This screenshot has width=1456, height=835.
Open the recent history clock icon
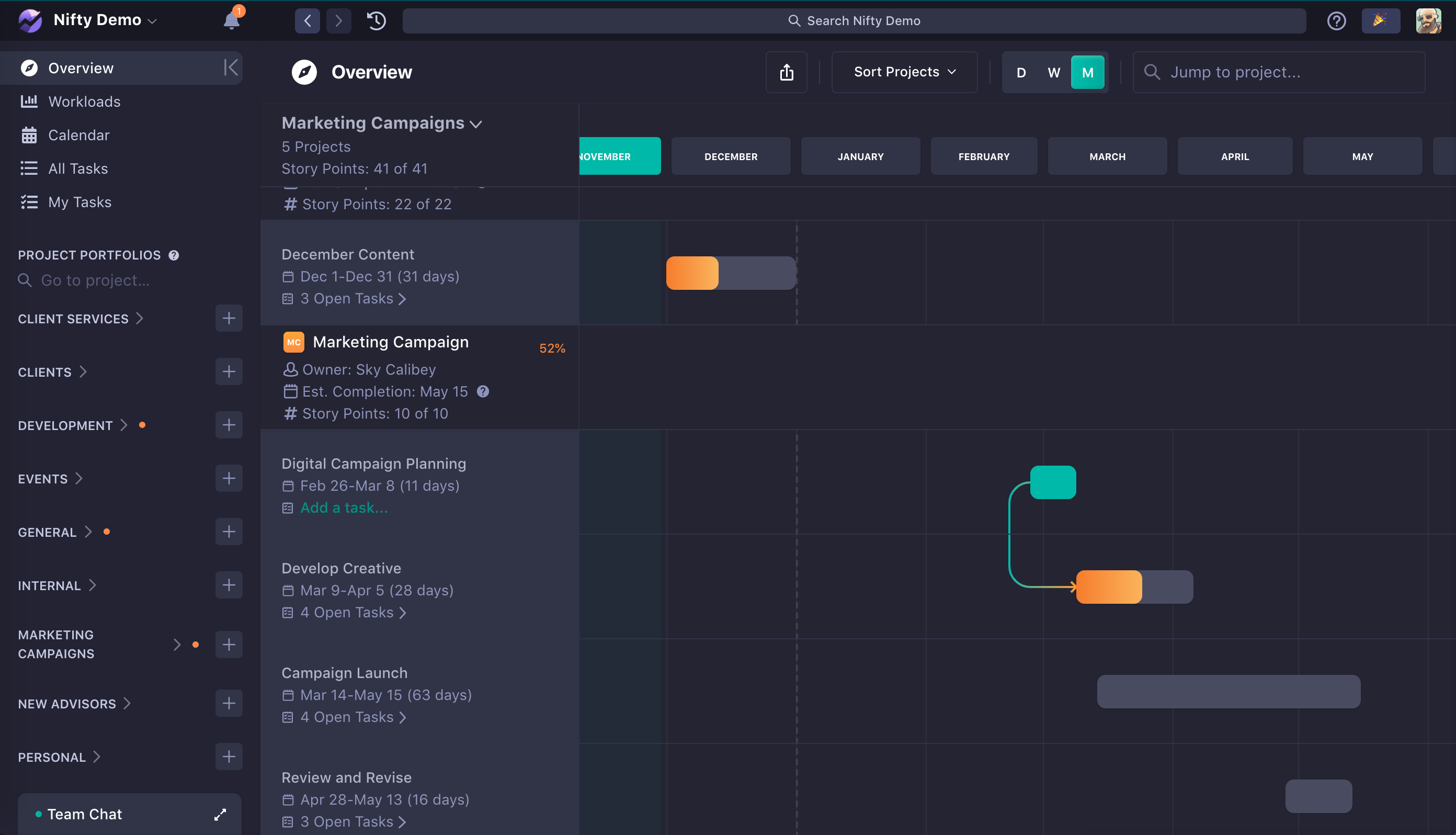tap(376, 20)
